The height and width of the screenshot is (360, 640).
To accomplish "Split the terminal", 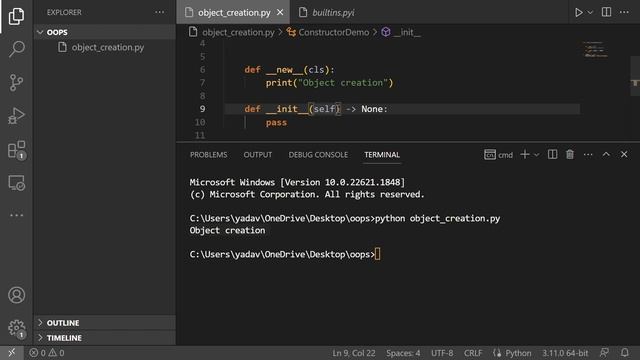I will pyautogui.click(x=552, y=154).
